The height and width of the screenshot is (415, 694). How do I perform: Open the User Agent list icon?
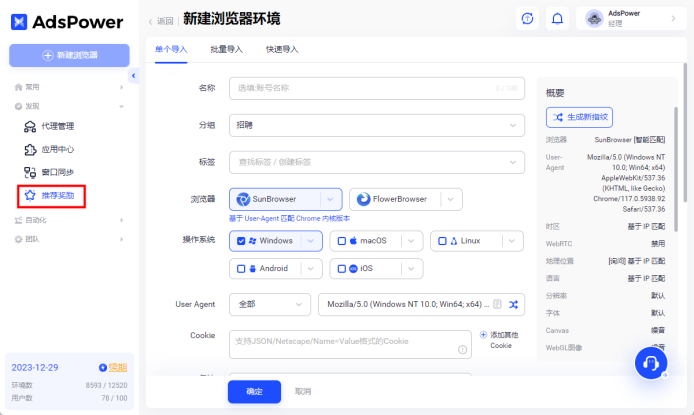497,304
